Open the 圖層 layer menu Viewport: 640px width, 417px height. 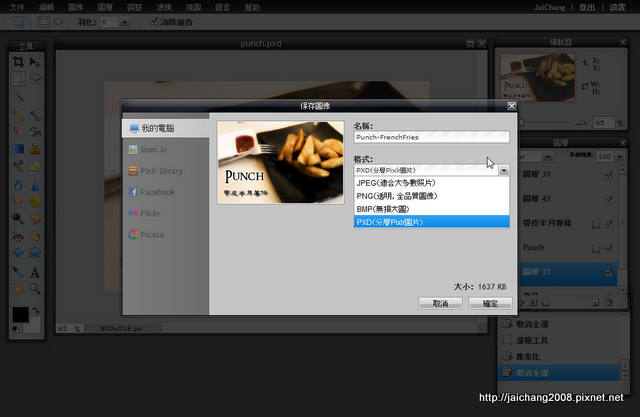tap(105, 7)
